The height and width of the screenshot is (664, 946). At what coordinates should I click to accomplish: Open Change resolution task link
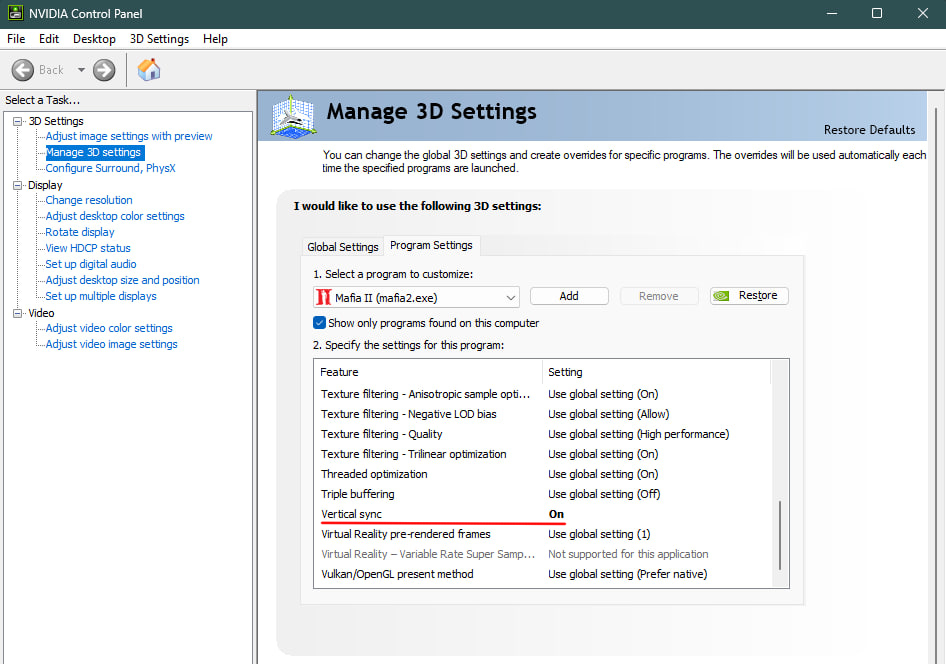89,200
